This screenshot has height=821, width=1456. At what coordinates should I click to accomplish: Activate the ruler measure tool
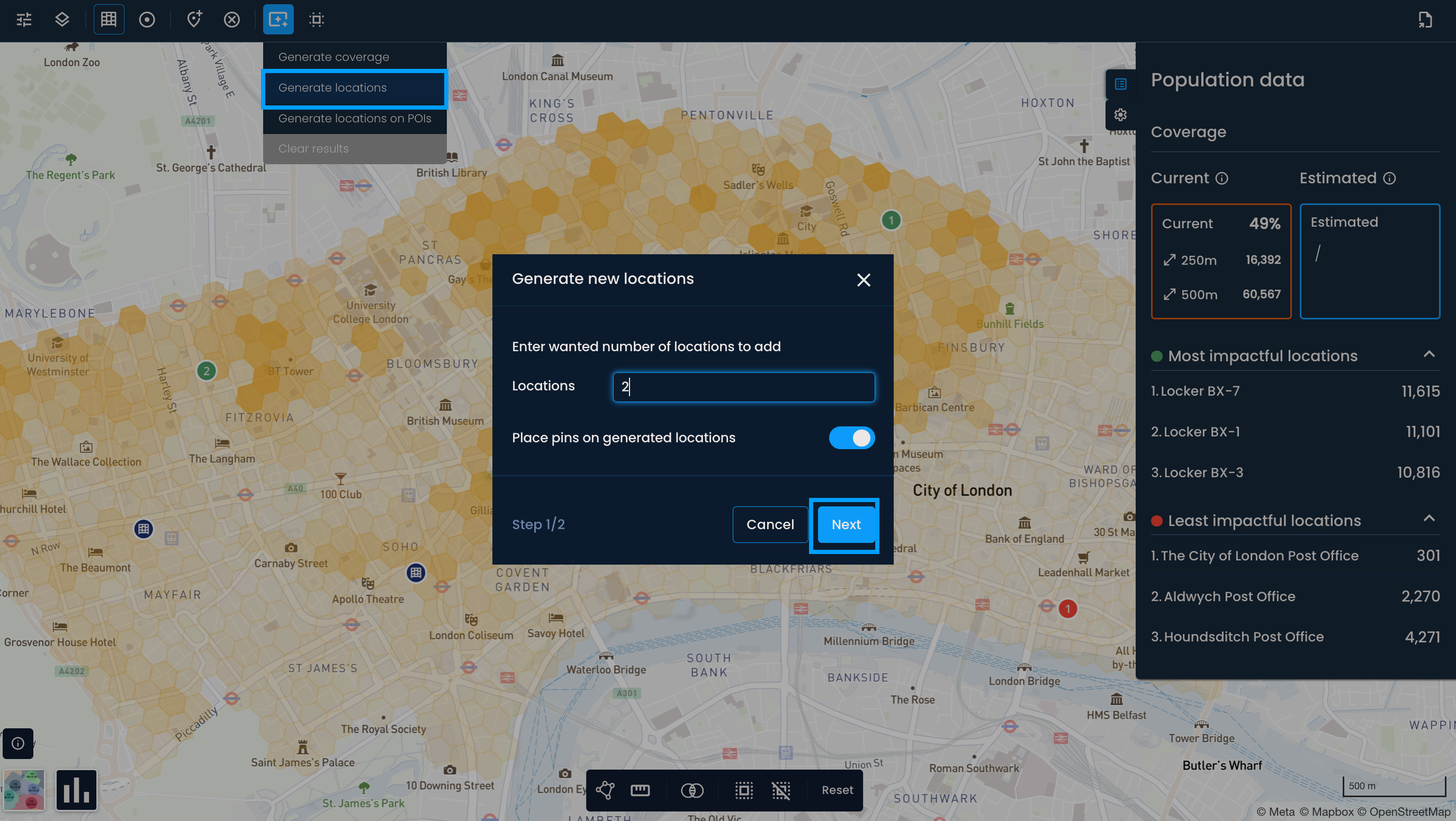640,790
